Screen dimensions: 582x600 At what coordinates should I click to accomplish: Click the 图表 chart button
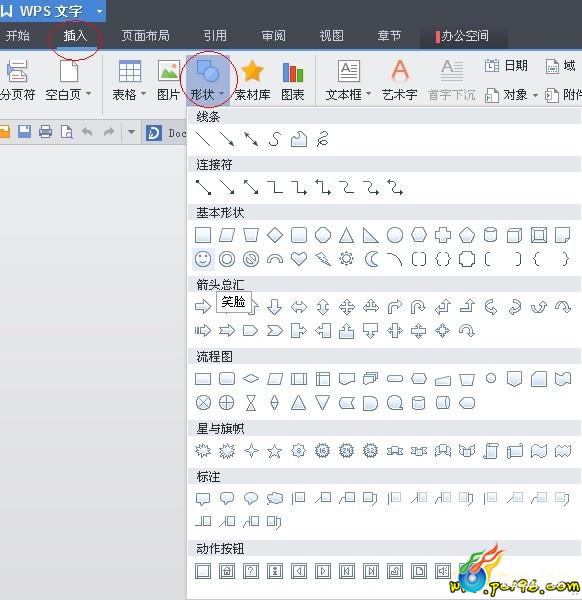pos(293,81)
